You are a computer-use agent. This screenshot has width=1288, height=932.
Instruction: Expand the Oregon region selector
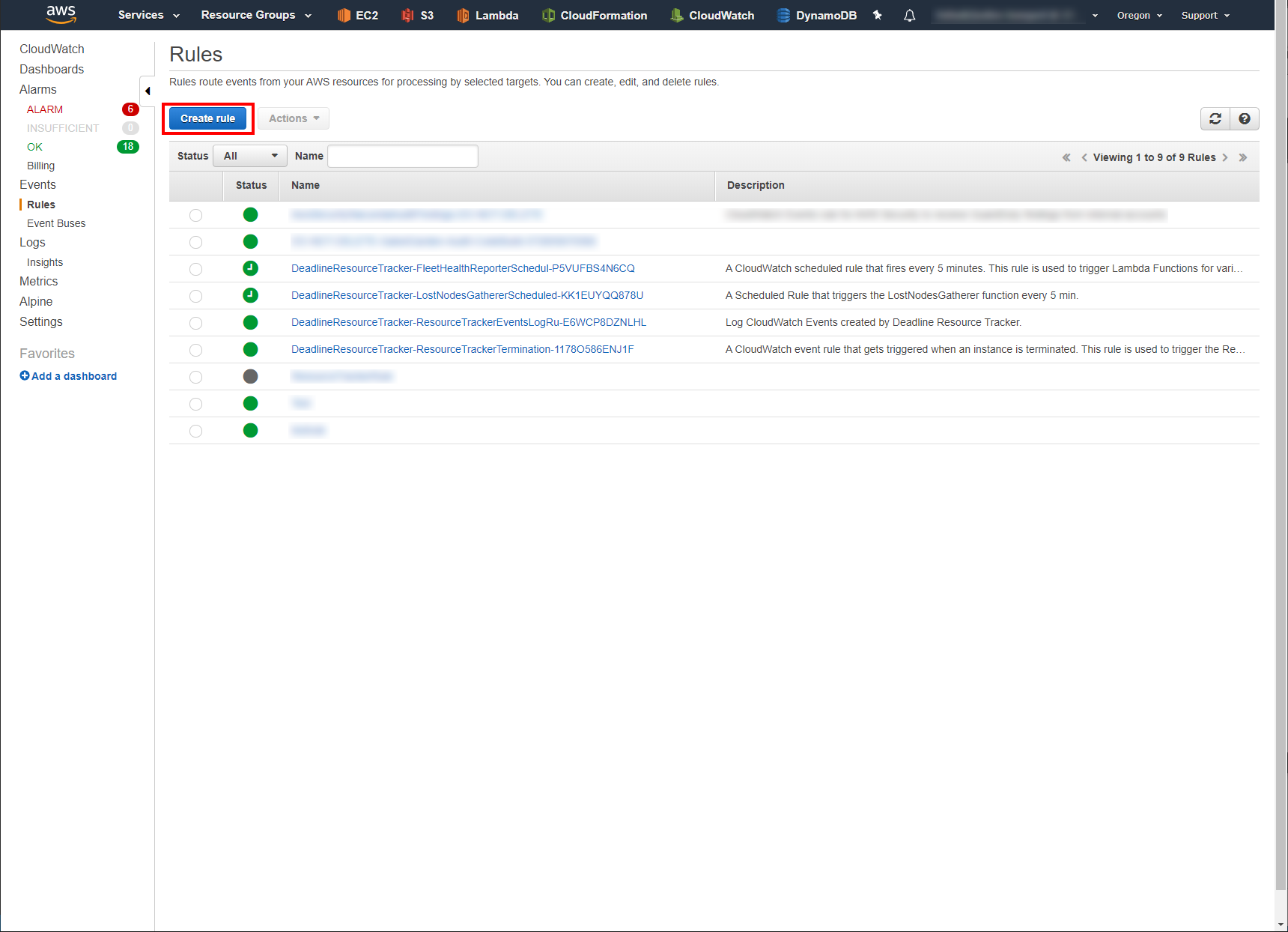point(1138,15)
